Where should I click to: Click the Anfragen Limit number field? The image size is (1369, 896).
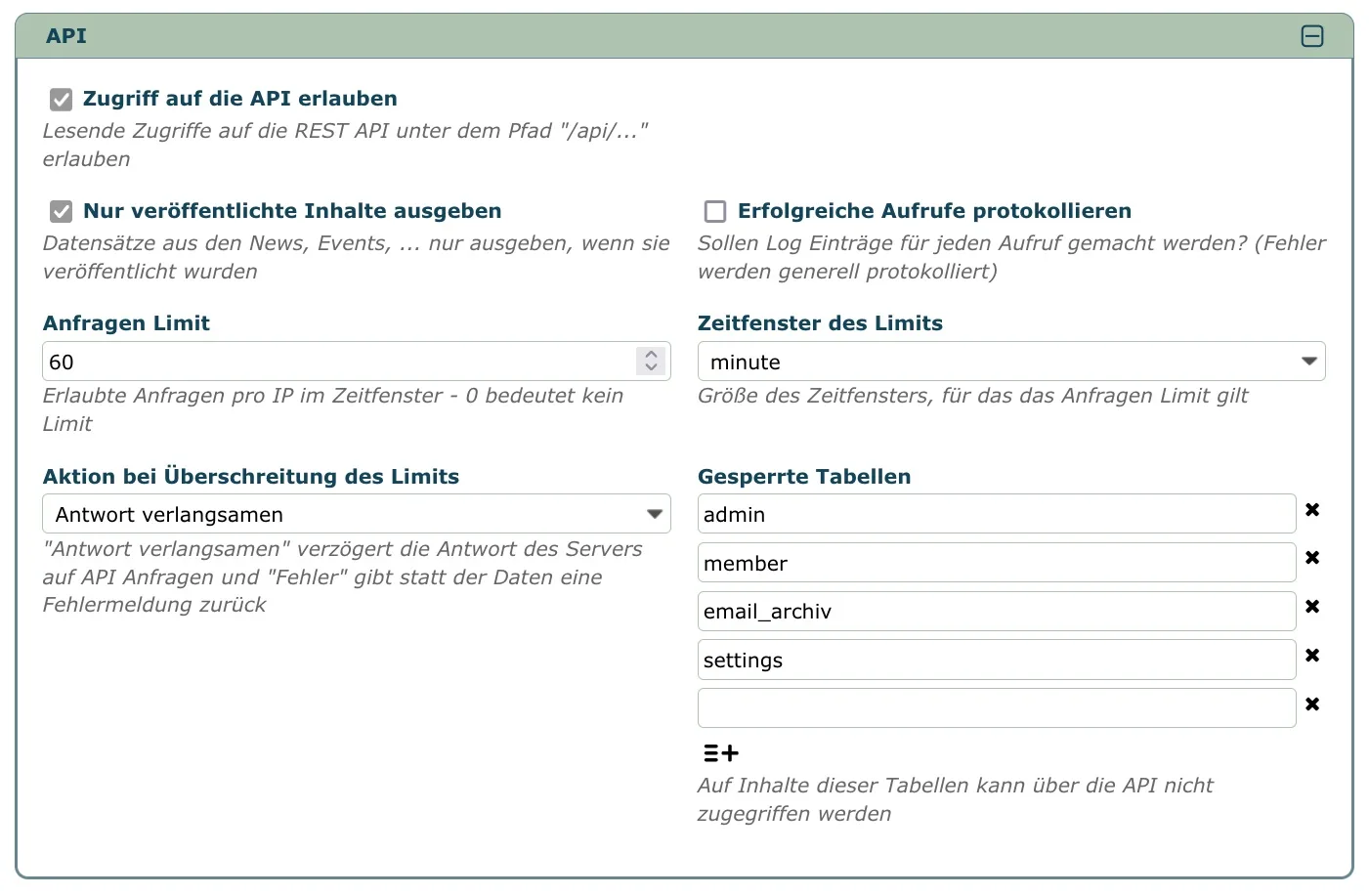click(337, 362)
